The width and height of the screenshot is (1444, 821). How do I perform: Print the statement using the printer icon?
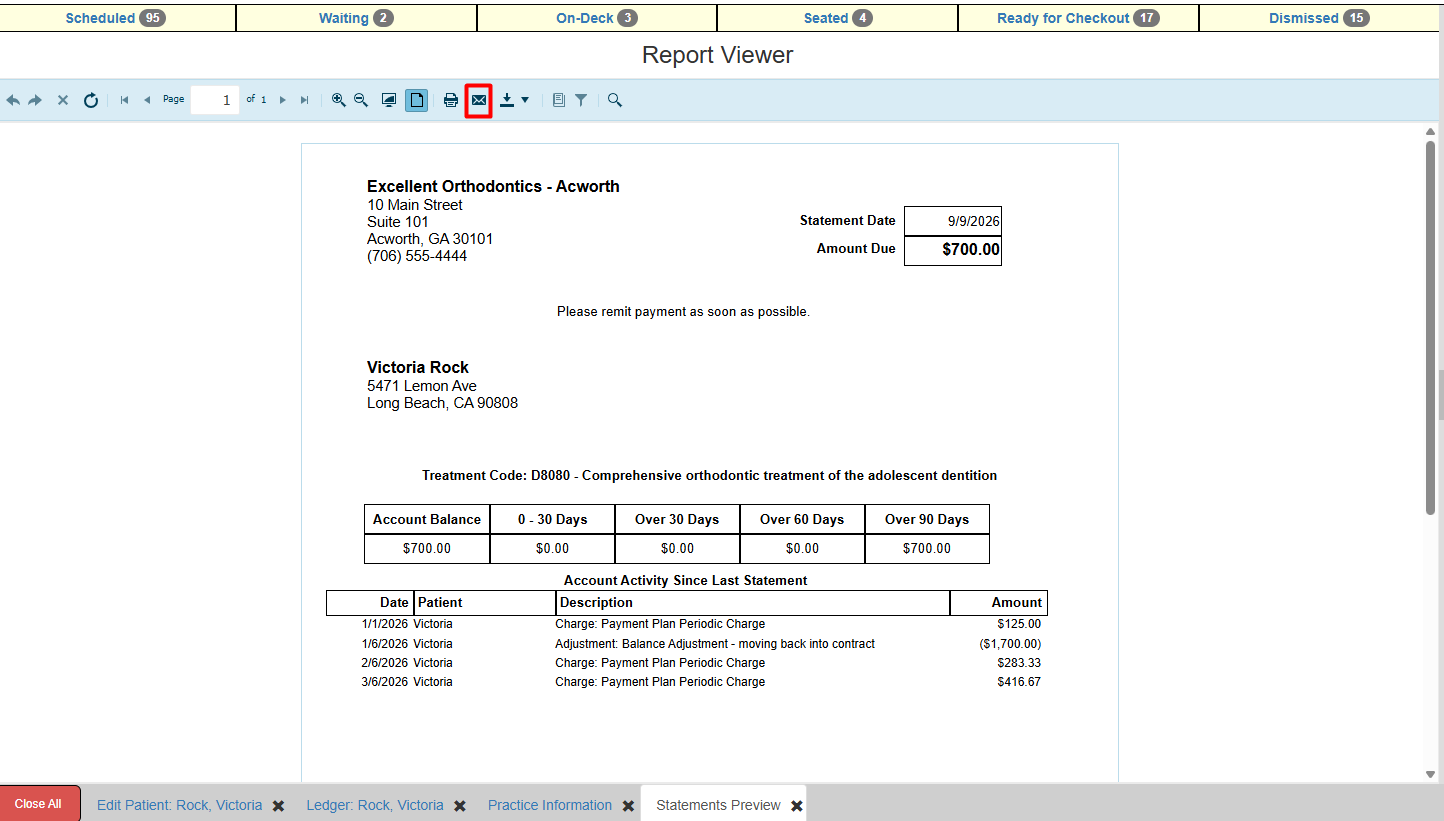coord(451,100)
